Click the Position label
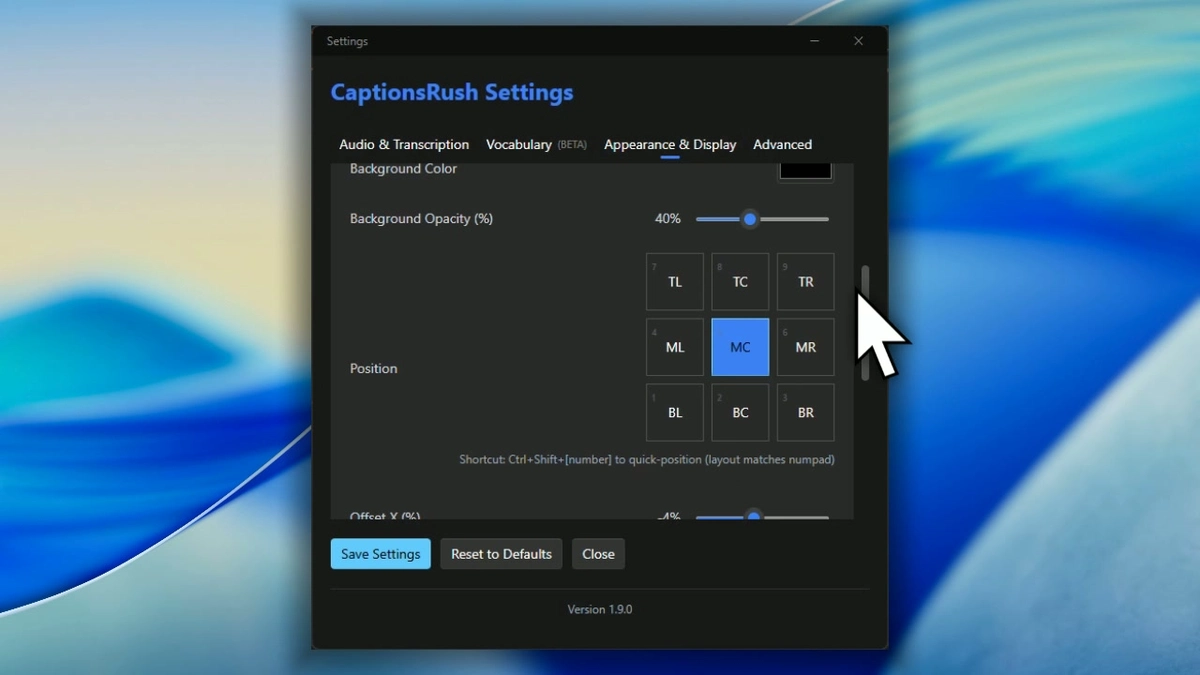 point(373,368)
